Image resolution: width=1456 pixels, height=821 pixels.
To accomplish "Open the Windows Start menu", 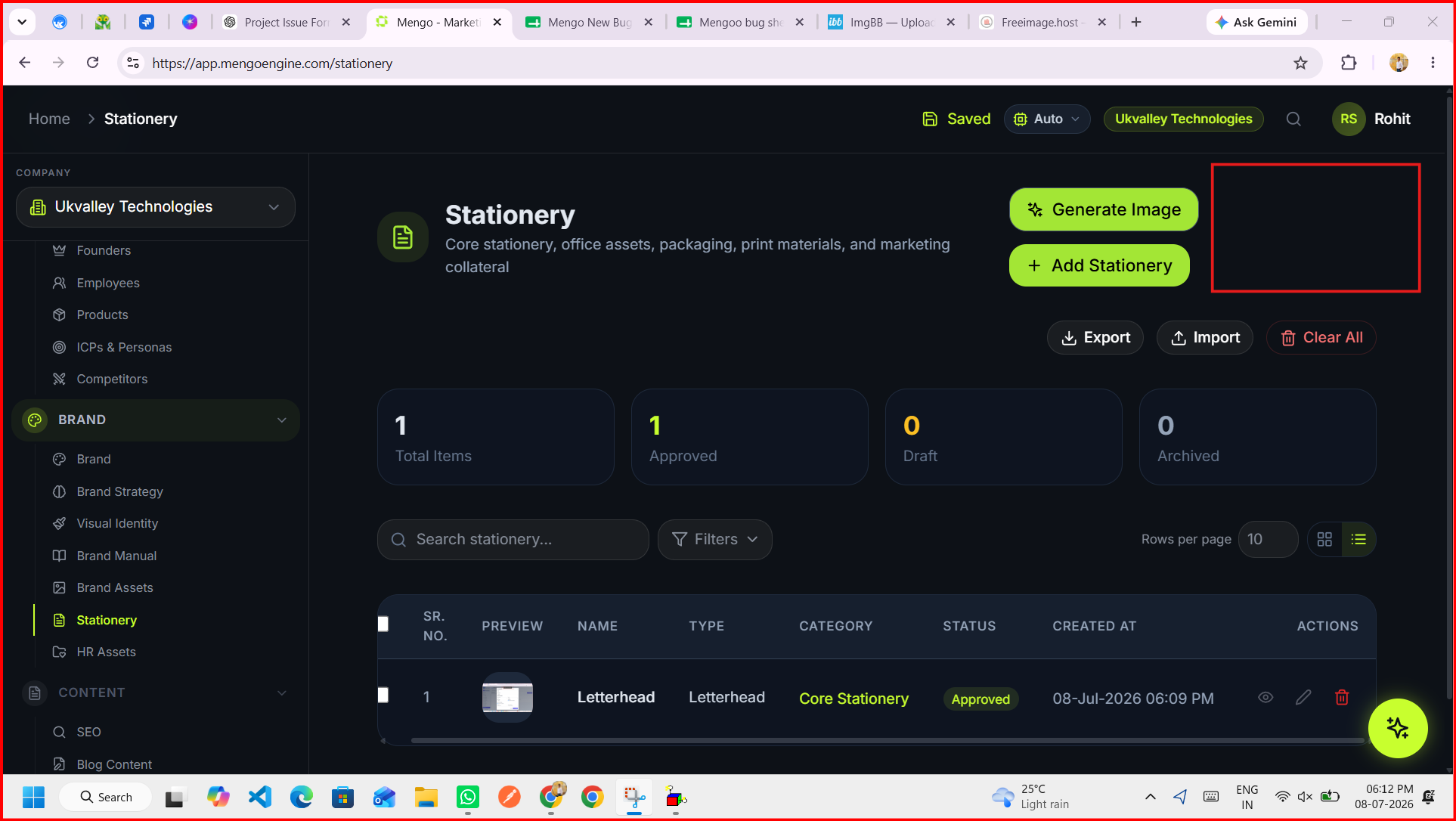I will pyautogui.click(x=34, y=797).
